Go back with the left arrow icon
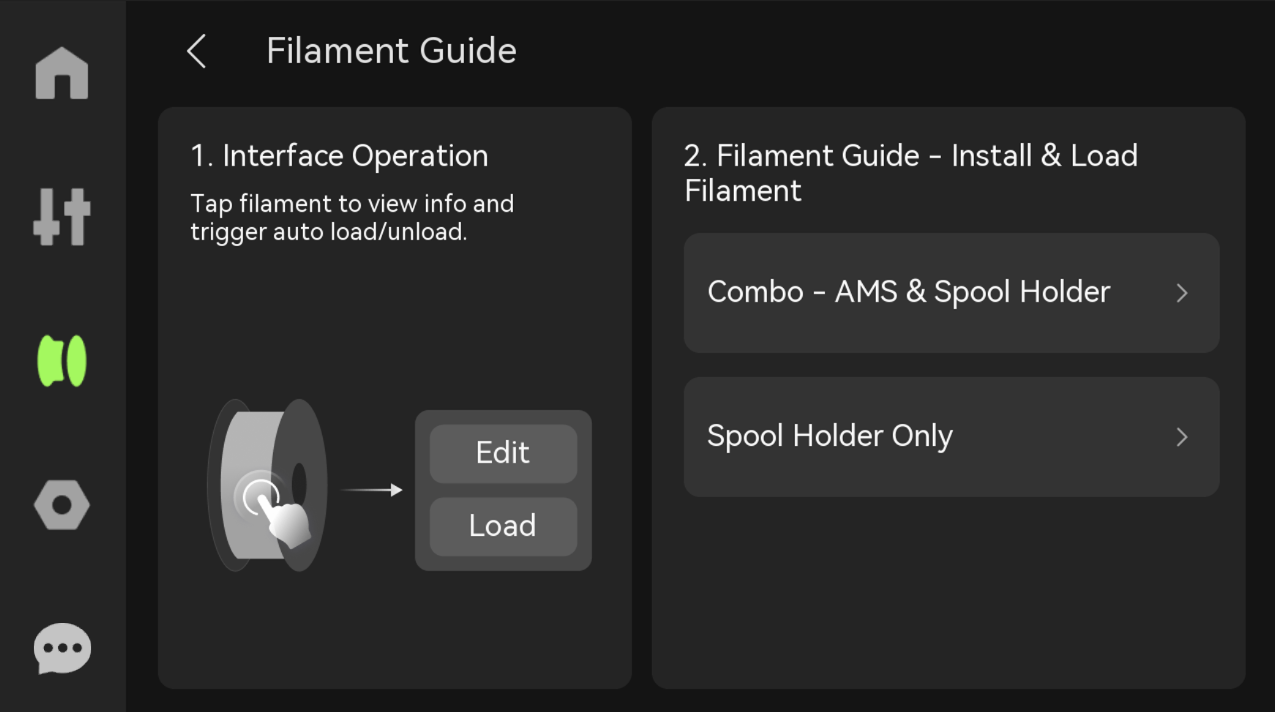 tap(196, 51)
